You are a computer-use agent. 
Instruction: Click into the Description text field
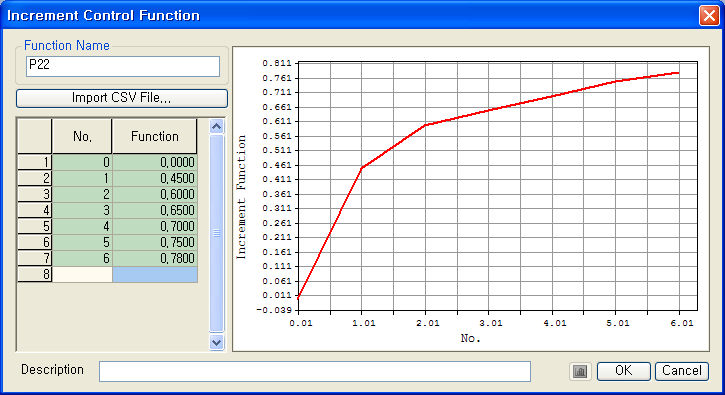[314, 371]
